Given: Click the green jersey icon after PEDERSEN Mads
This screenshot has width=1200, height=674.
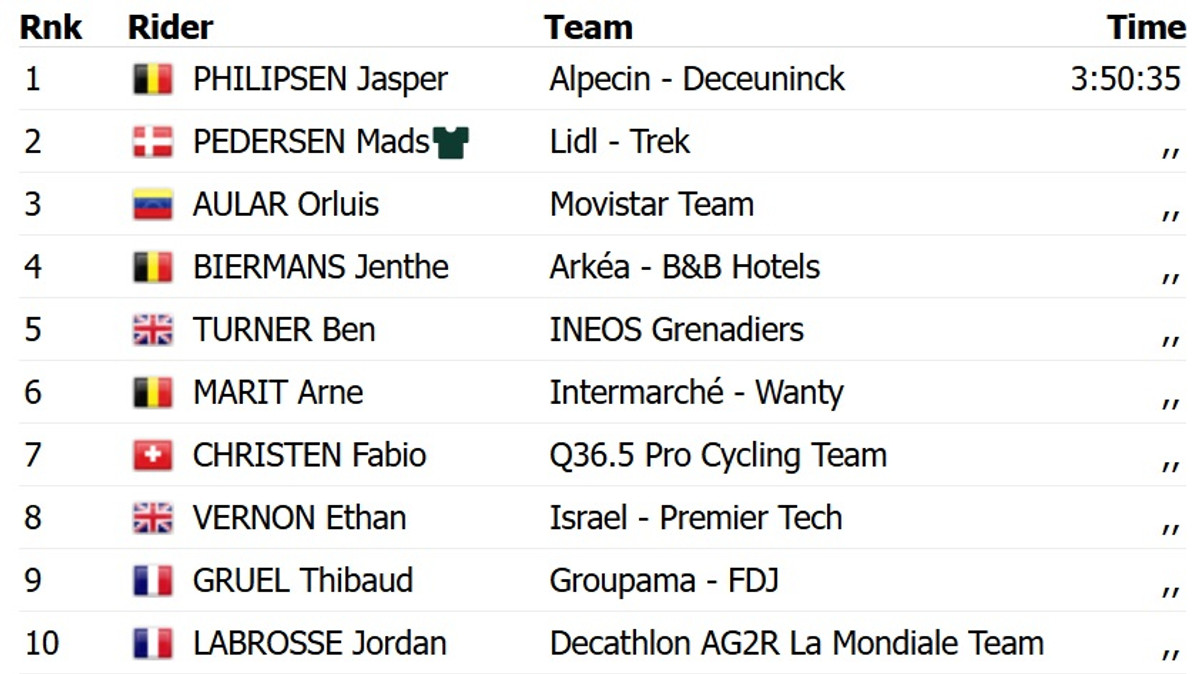Looking at the screenshot, I should [451, 143].
